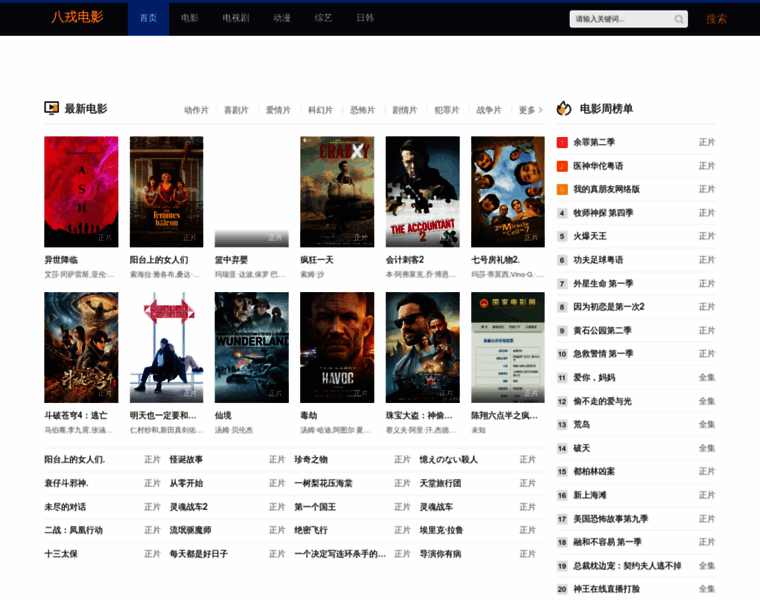The width and height of the screenshot is (760, 600).
Task: Click the flame icon beside 电影周榜单
Action: (x=564, y=108)
